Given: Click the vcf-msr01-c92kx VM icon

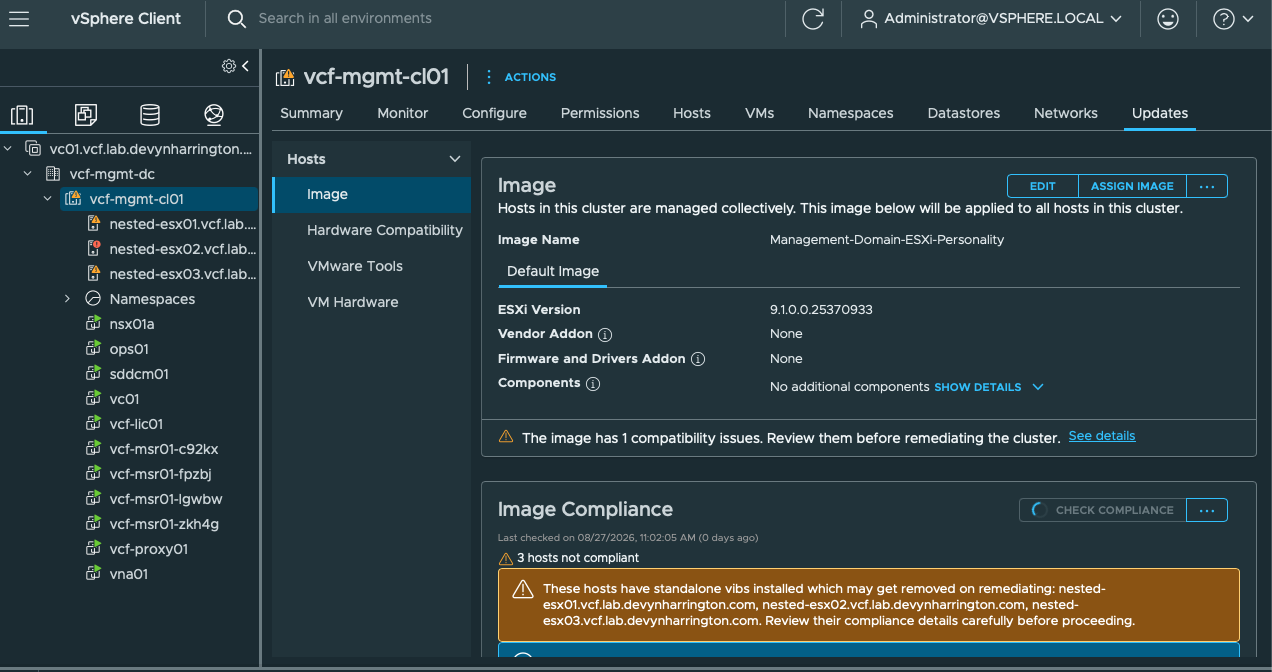Looking at the screenshot, I should coord(94,449).
